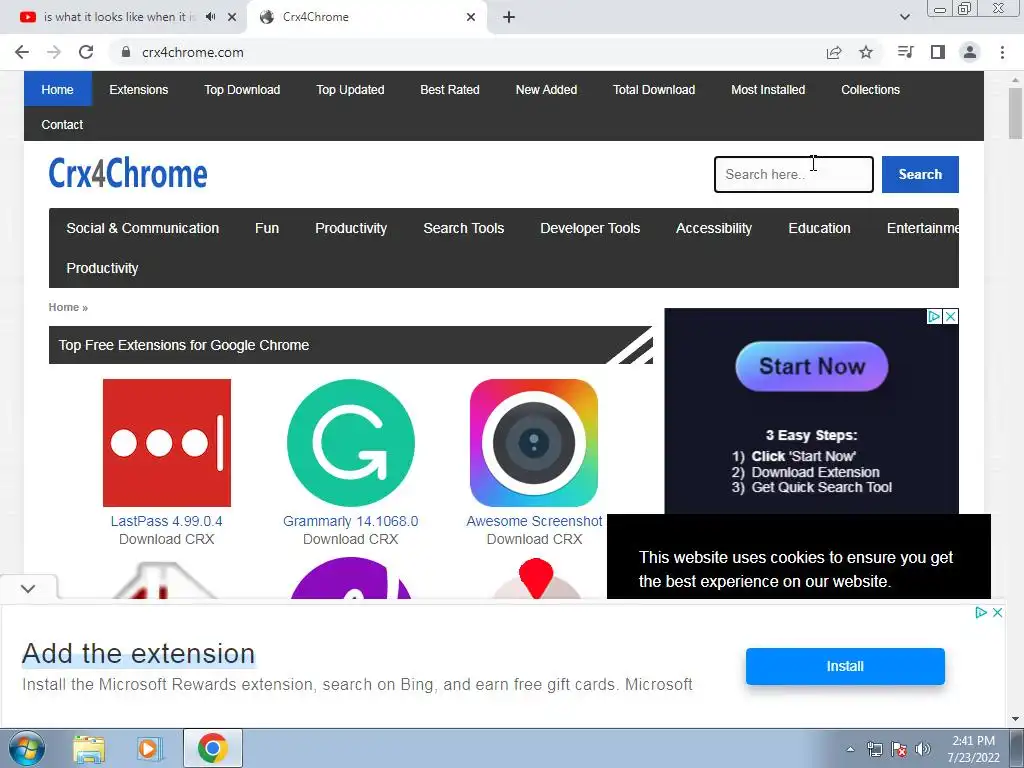The height and width of the screenshot is (768, 1024).
Task: Bookmark this page with the star icon
Action: click(x=866, y=52)
